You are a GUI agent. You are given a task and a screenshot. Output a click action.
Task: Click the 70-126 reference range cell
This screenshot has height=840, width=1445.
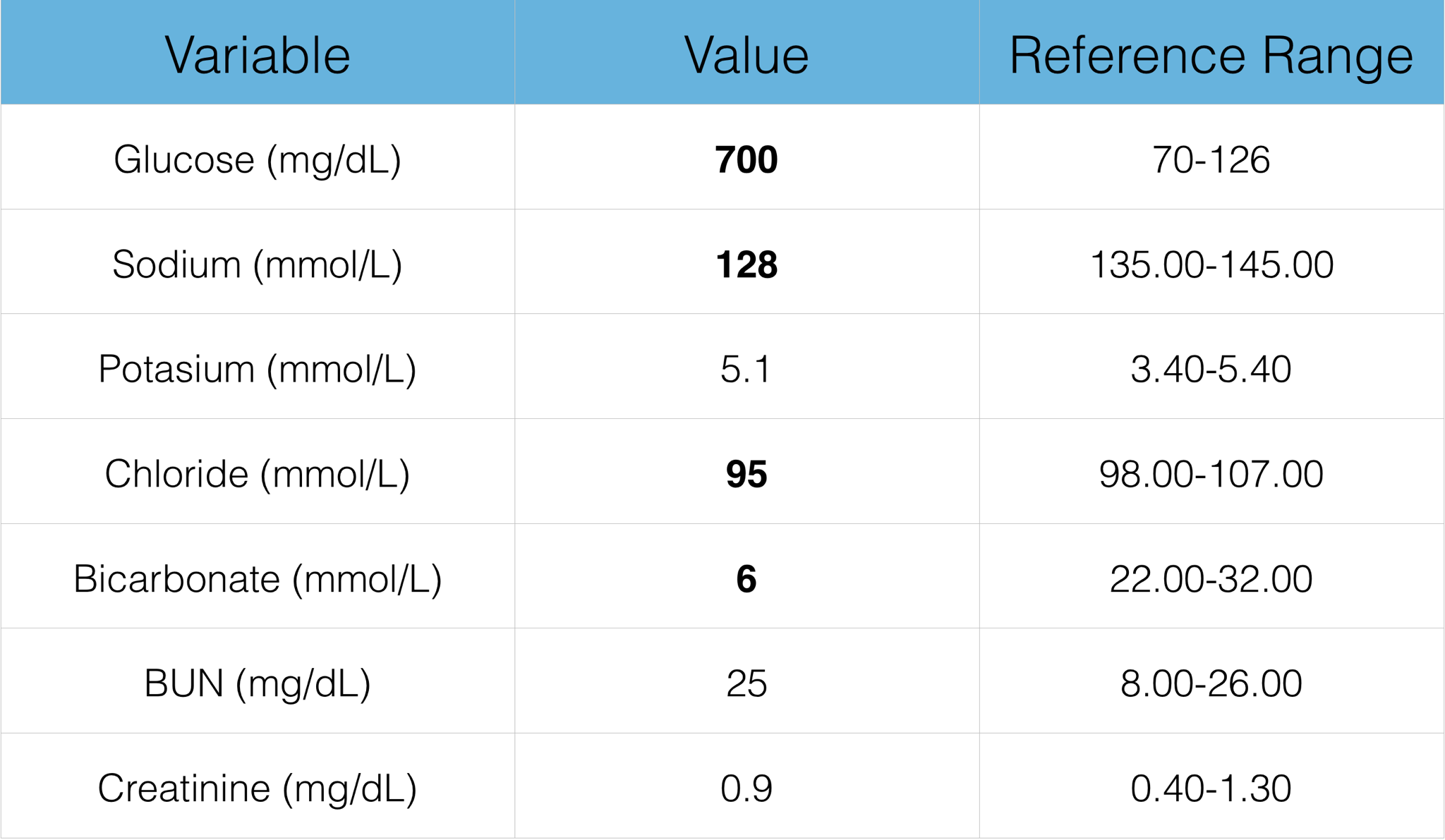pyautogui.click(x=1211, y=159)
